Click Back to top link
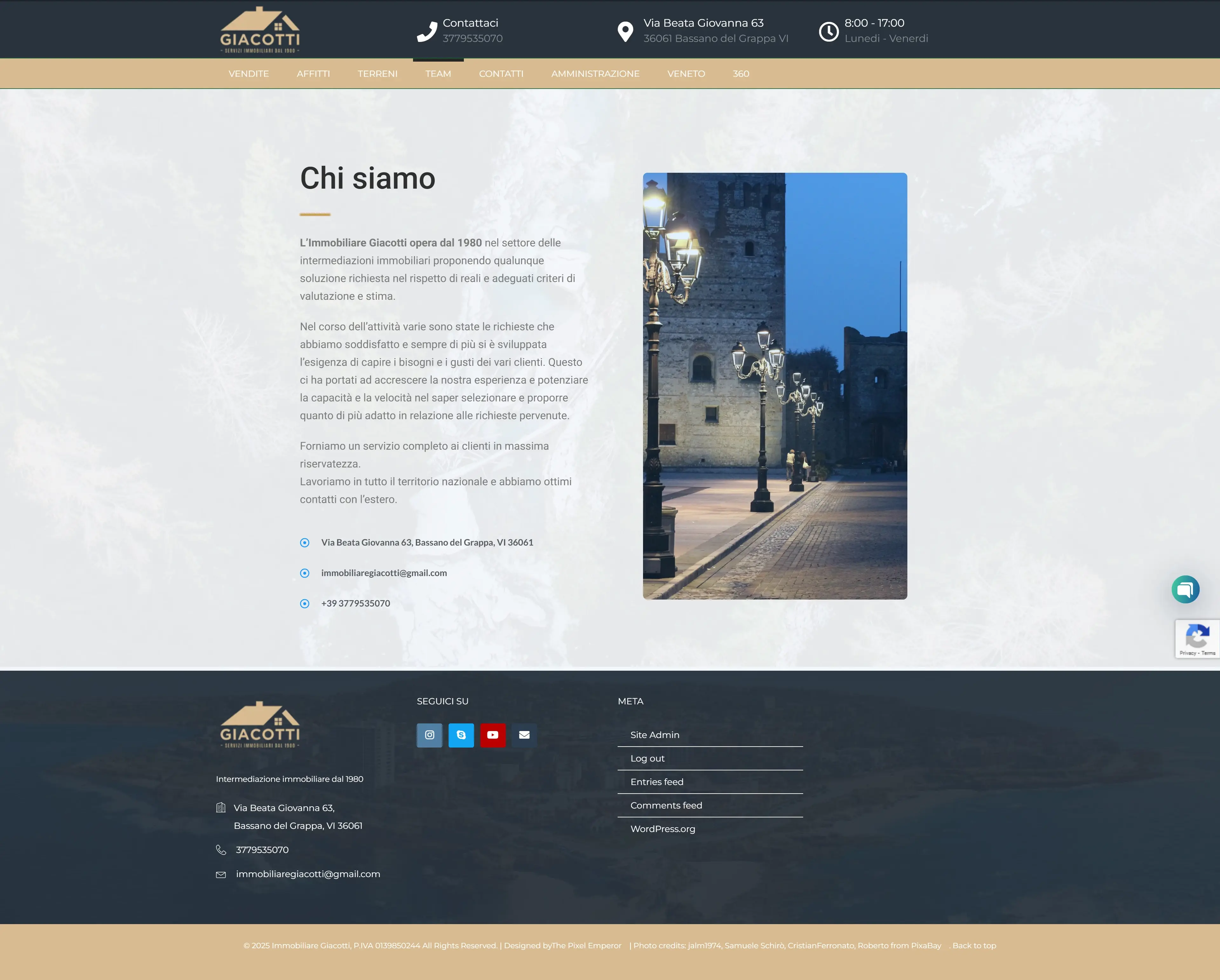This screenshot has height=980, width=1220. coord(974,945)
